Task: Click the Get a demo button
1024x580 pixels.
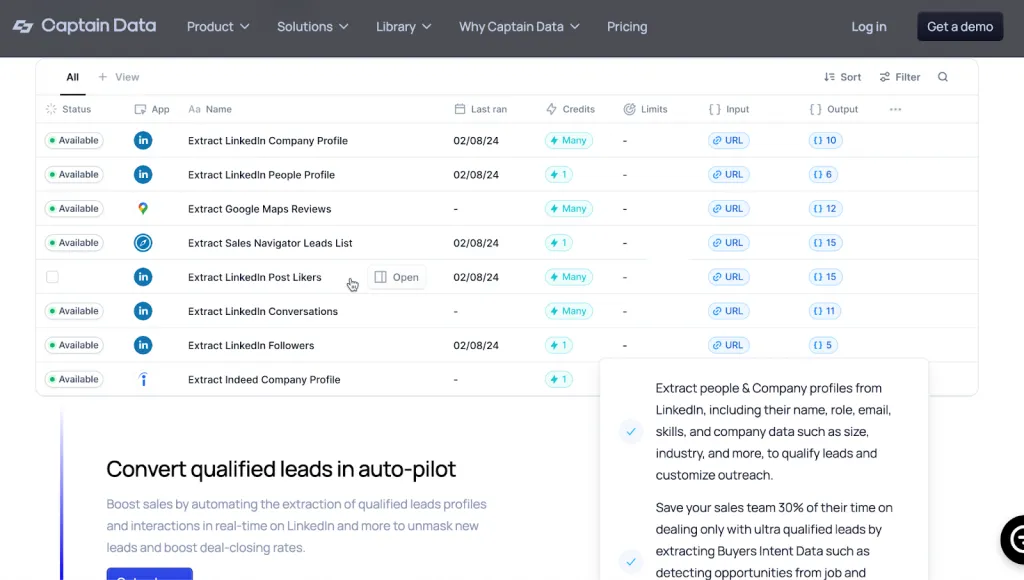Action: point(960,27)
